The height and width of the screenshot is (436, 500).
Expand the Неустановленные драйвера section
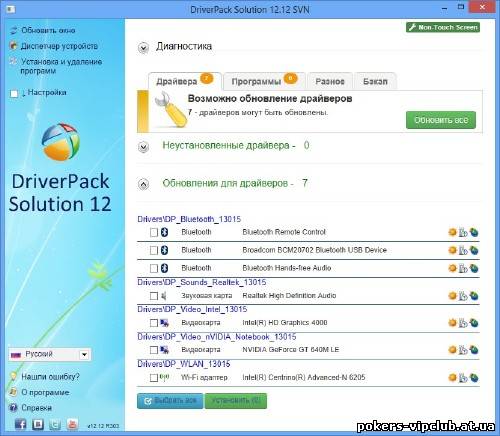coord(144,147)
